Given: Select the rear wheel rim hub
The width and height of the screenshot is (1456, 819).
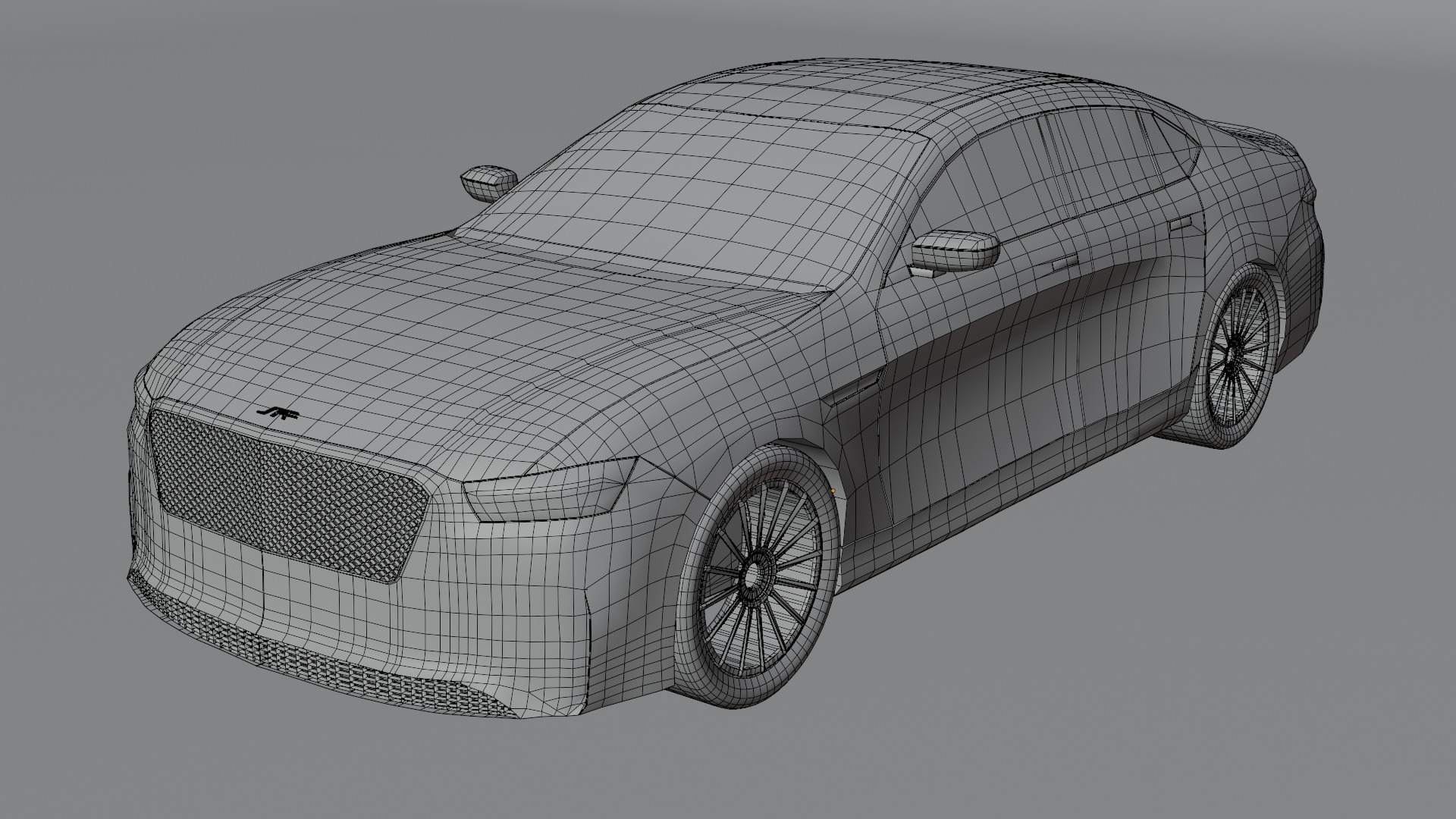Looking at the screenshot, I should tap(1233, 355).
